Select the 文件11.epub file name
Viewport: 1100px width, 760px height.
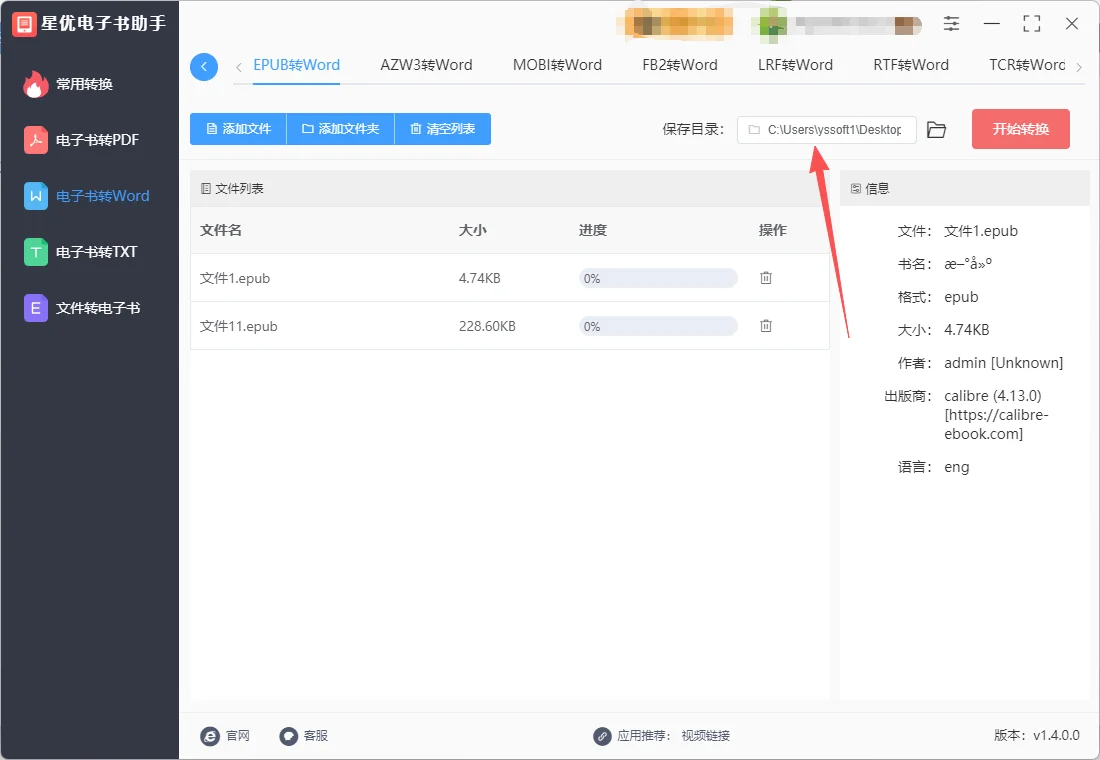239,326
